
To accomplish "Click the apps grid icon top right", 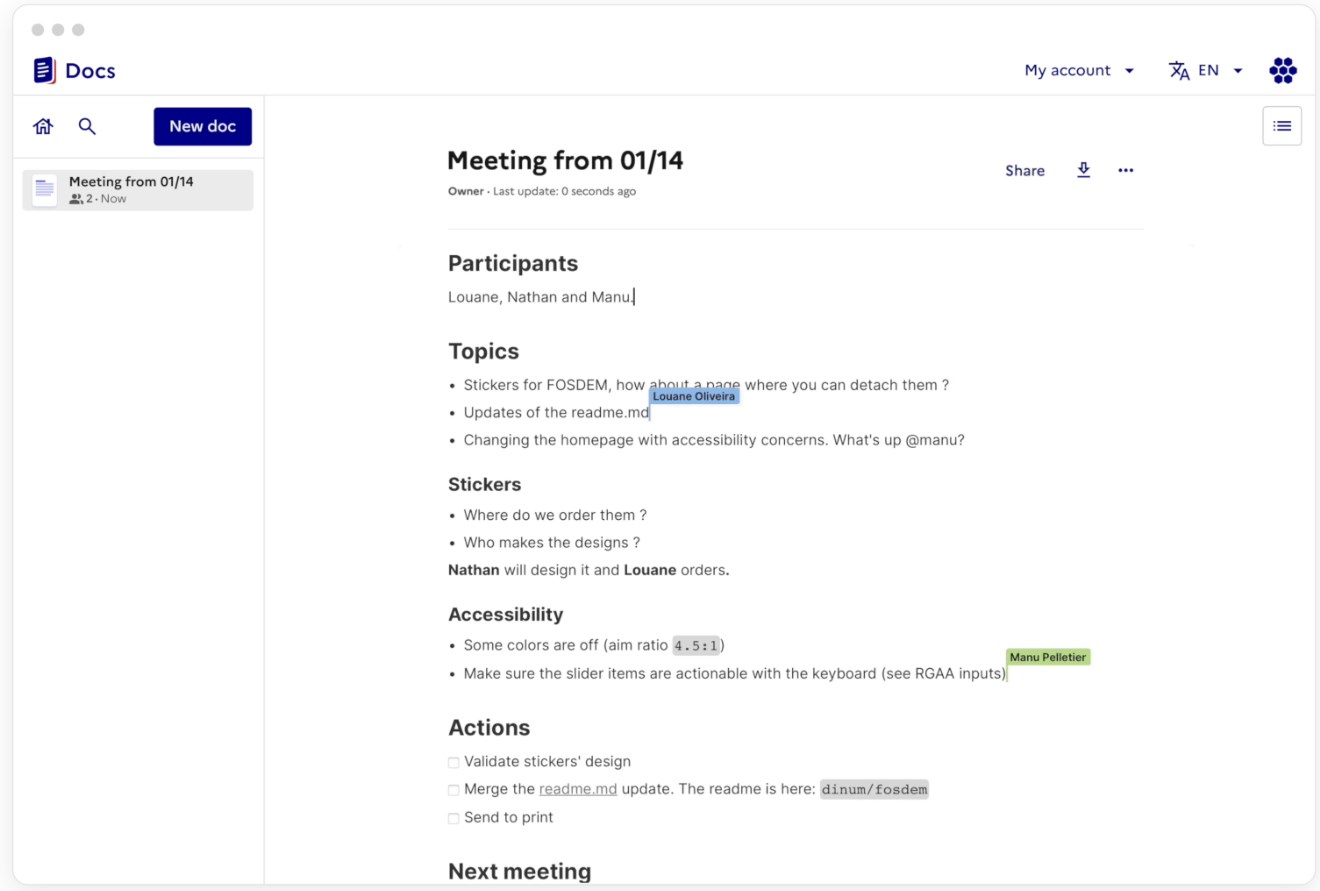I will click(1282, 69).
